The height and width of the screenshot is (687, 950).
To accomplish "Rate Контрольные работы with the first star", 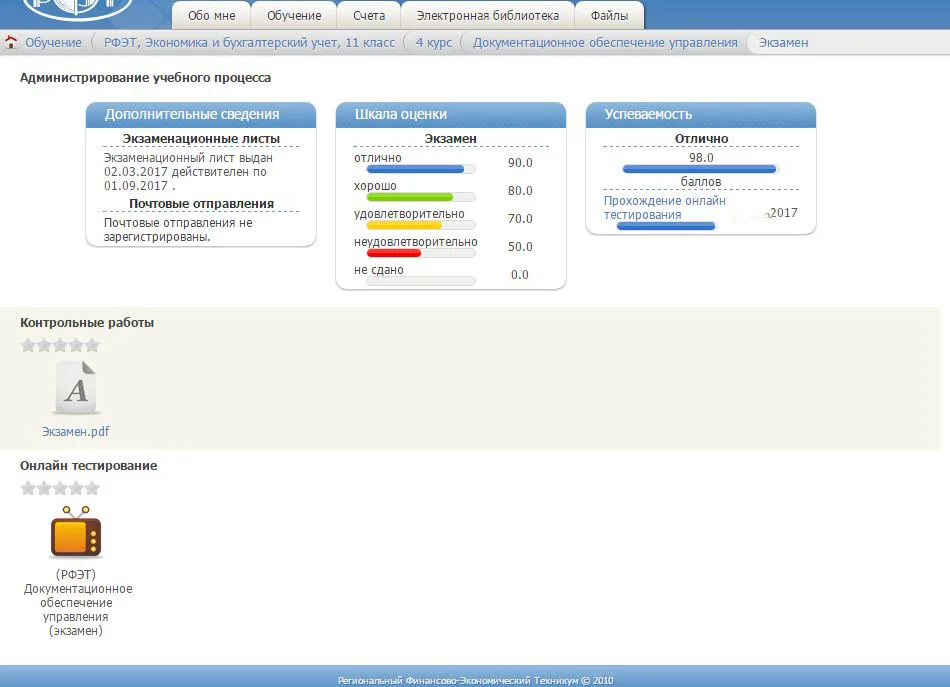I will click(x=28, y=345).
